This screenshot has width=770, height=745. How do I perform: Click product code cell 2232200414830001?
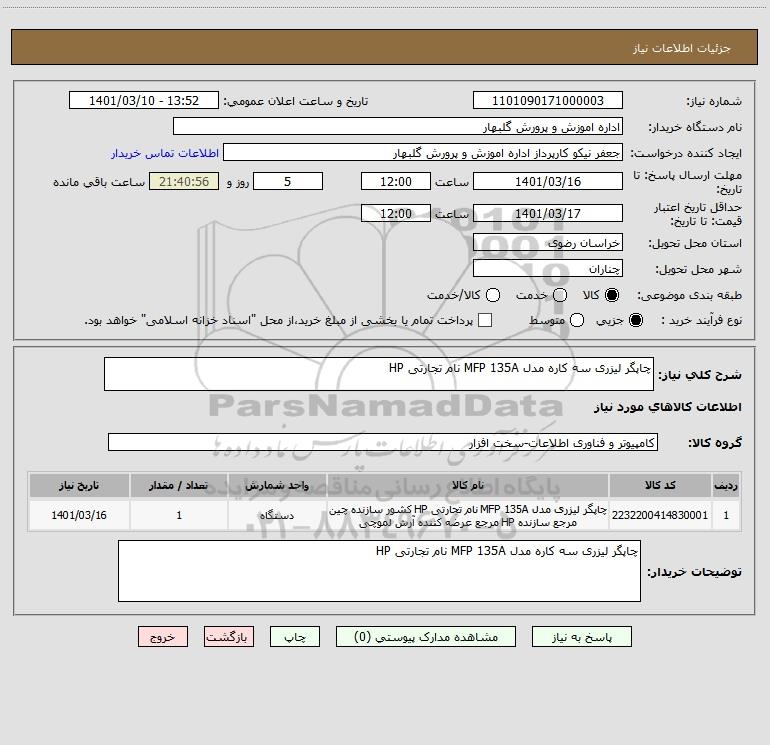(x=660, y=515)
